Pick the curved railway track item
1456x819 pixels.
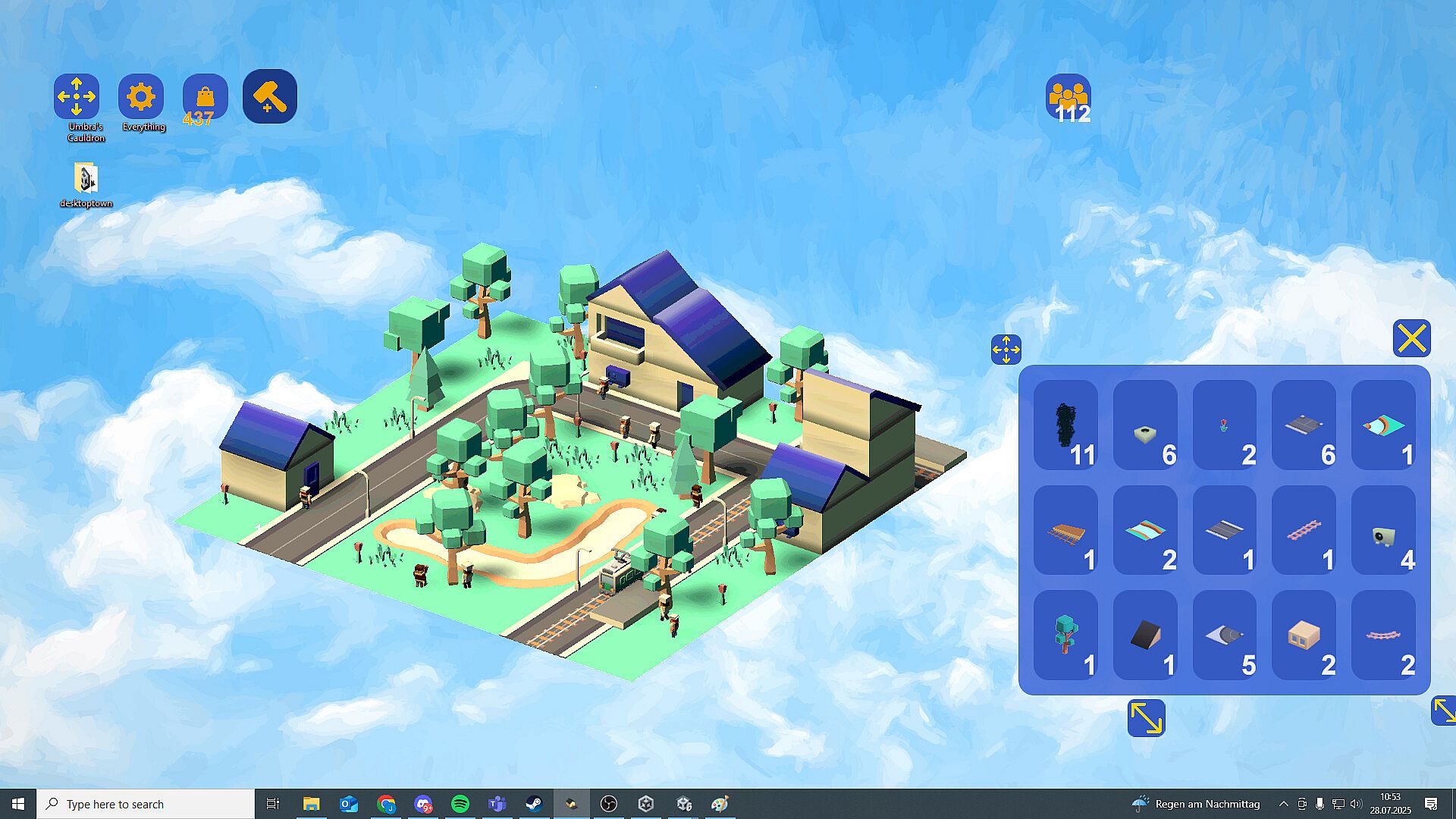pos(1382,635)
